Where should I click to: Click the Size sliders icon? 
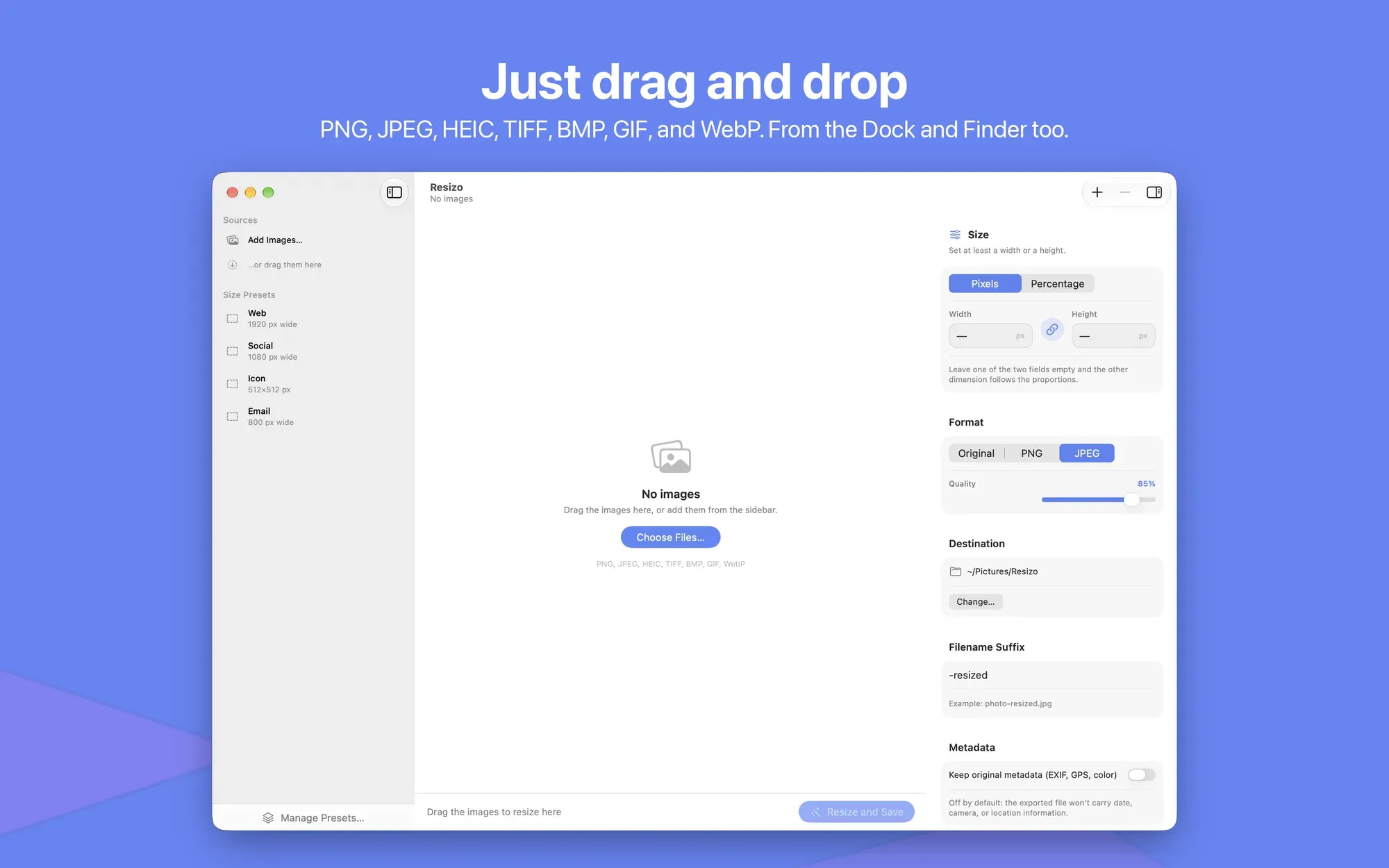tap(956, 235)
